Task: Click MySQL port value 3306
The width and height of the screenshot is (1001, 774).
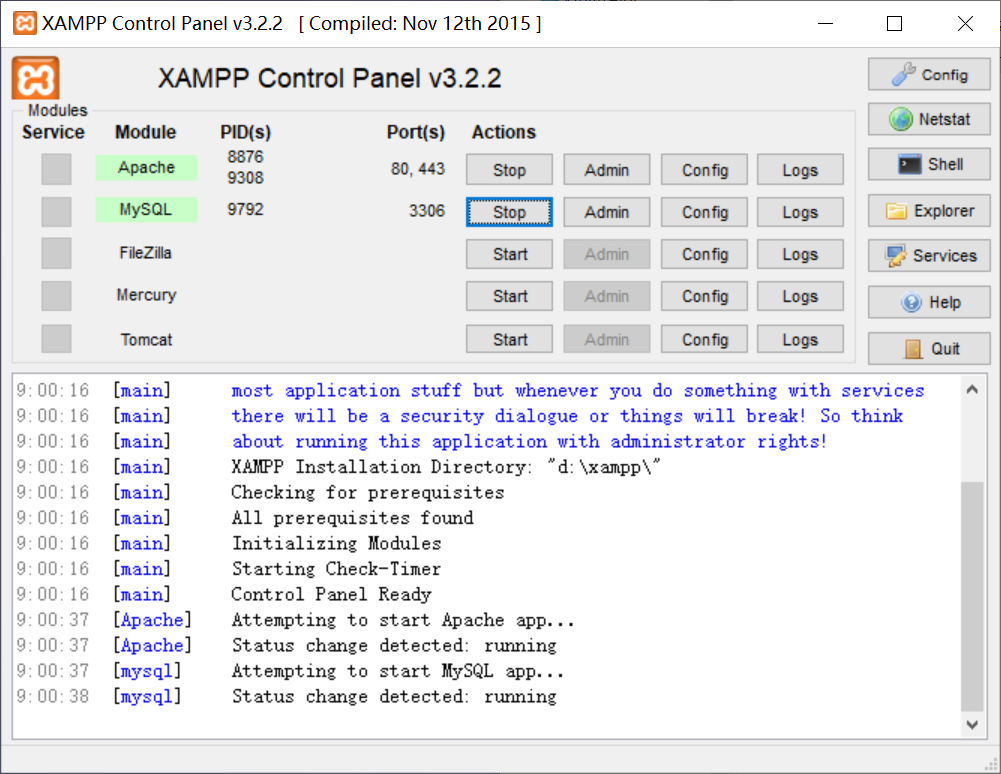Action: pos(426,211)
